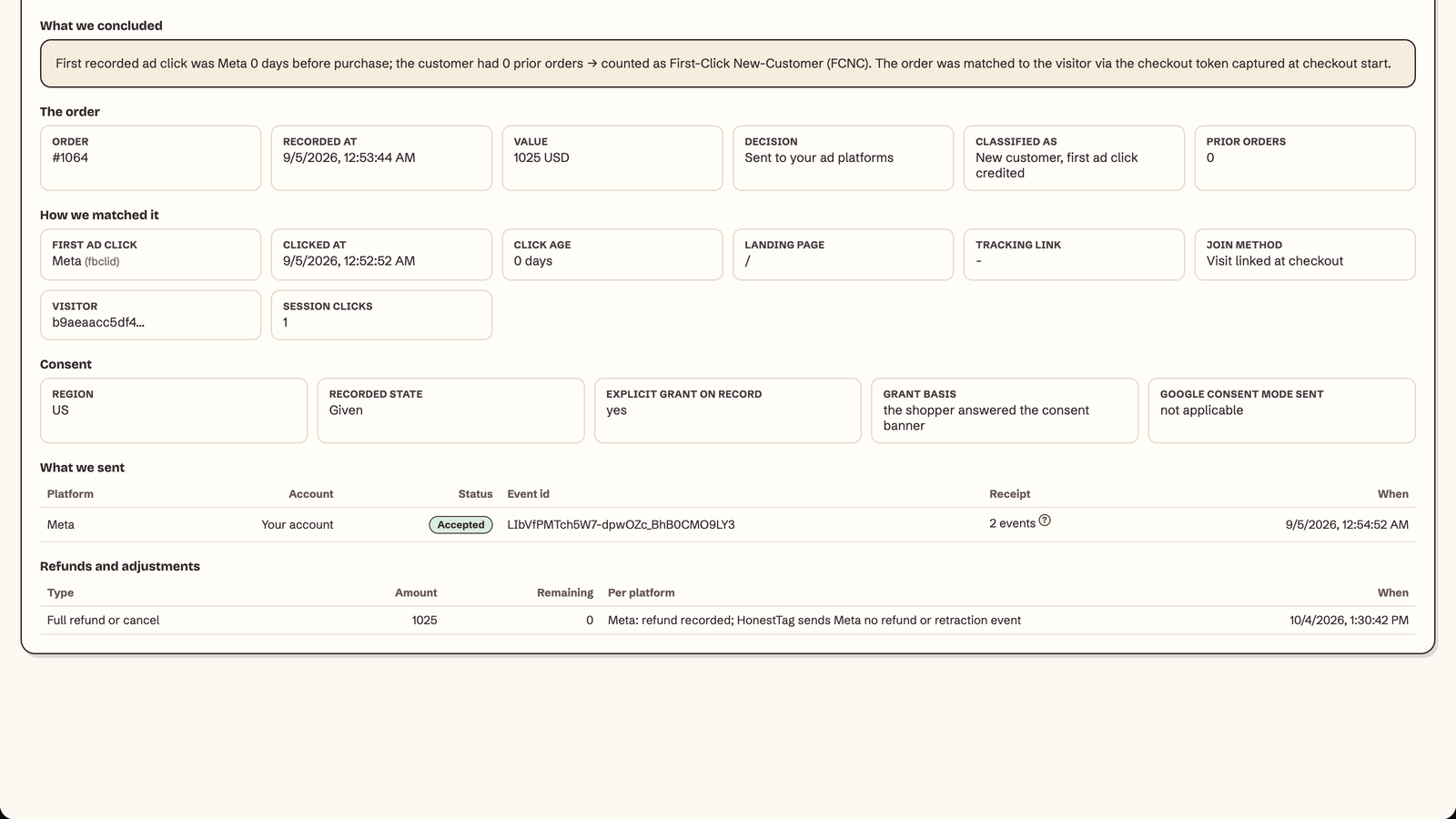This screenshot has width=1456, height=819.
Task: Click the refund time 10/4/2026, 1:30:42 PM
Action: pyautogui.click(x=1349, y=621)
